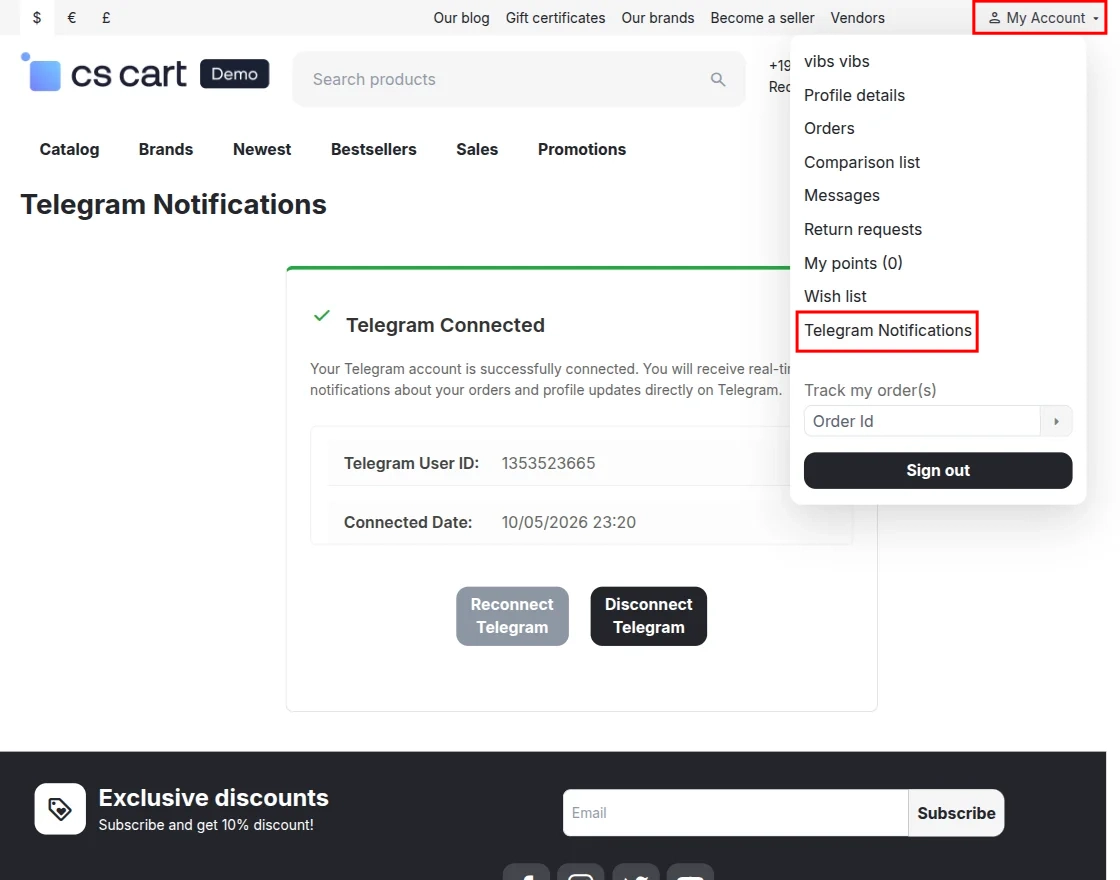The height and width of the screenshot is (880, 1120).
Task: Open Return requests menu item
Action: pos(863,229)
